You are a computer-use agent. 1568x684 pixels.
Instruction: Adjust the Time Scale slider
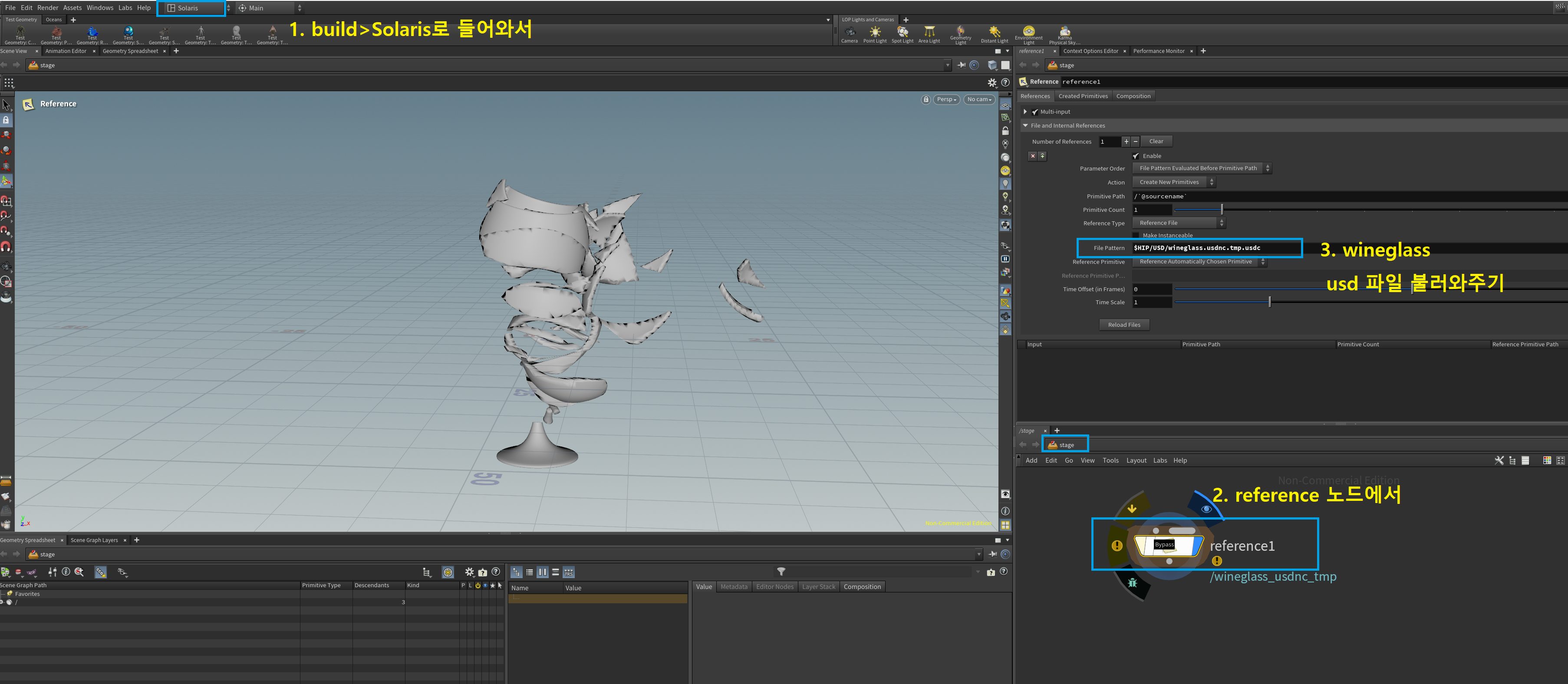pos(1269,302)
